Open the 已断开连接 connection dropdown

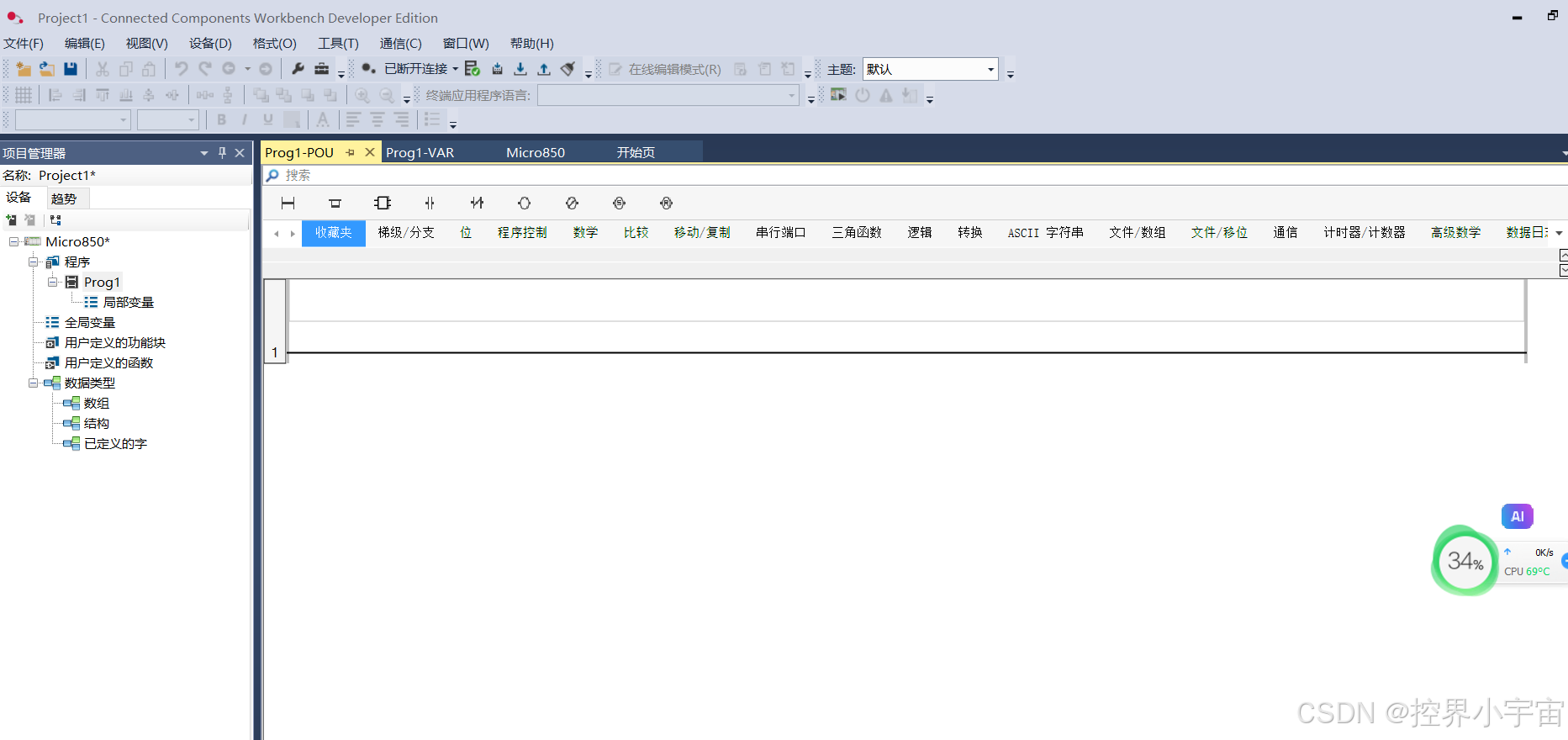click(455, 69)
